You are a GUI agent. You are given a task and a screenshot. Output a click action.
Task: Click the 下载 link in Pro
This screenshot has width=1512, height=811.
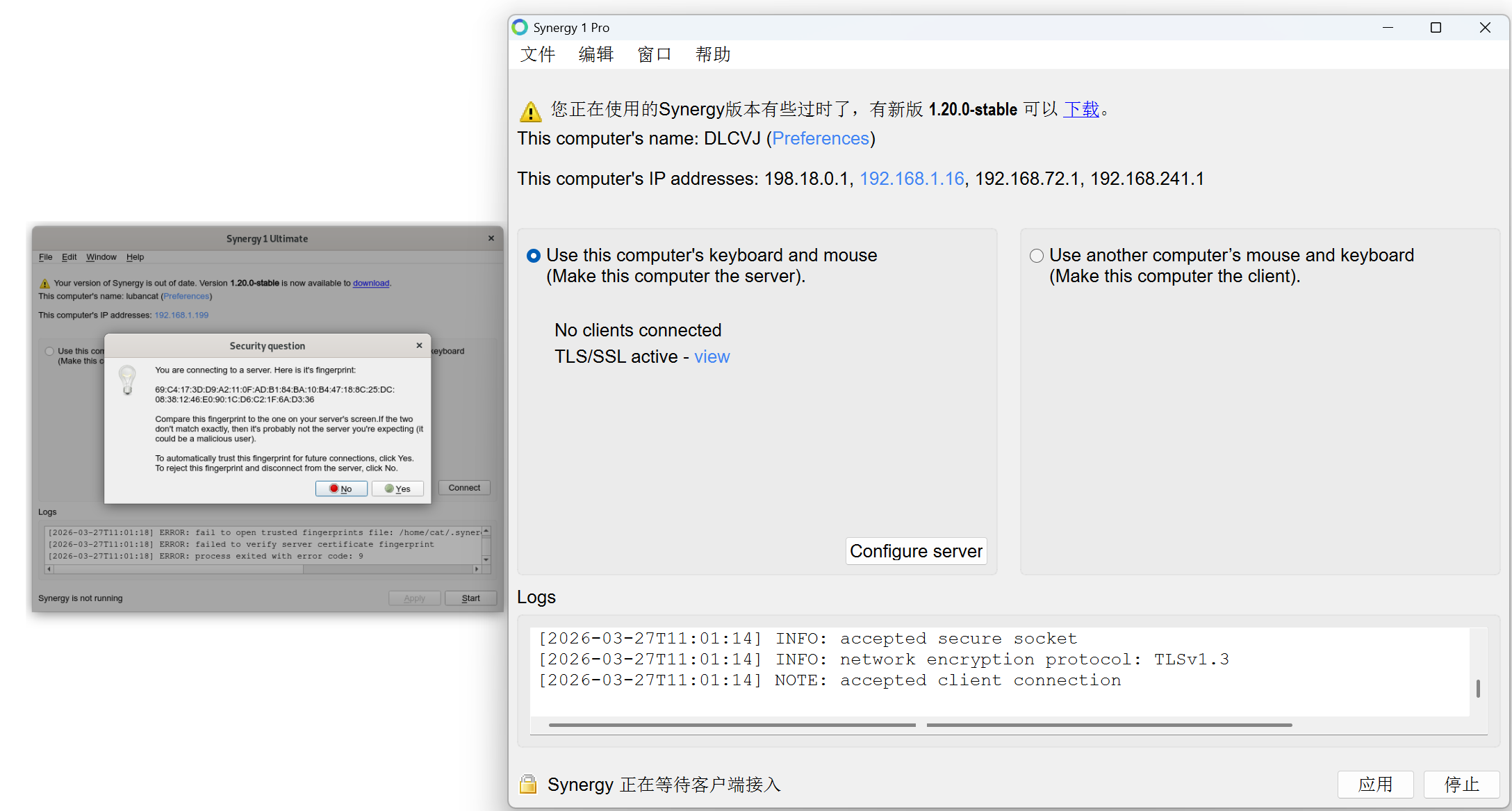1081,109
